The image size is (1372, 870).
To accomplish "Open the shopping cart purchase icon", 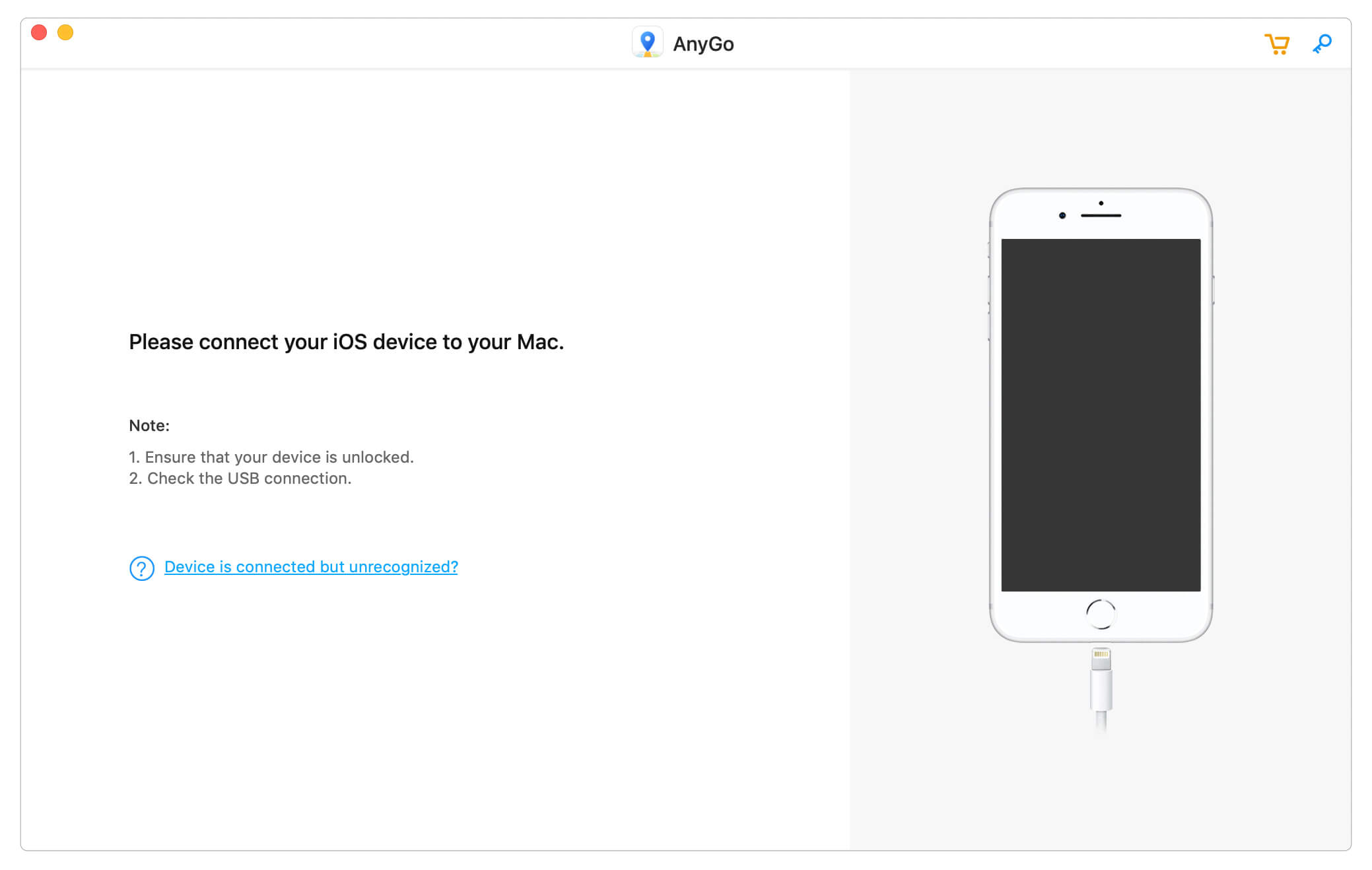I will (1276, 44).
